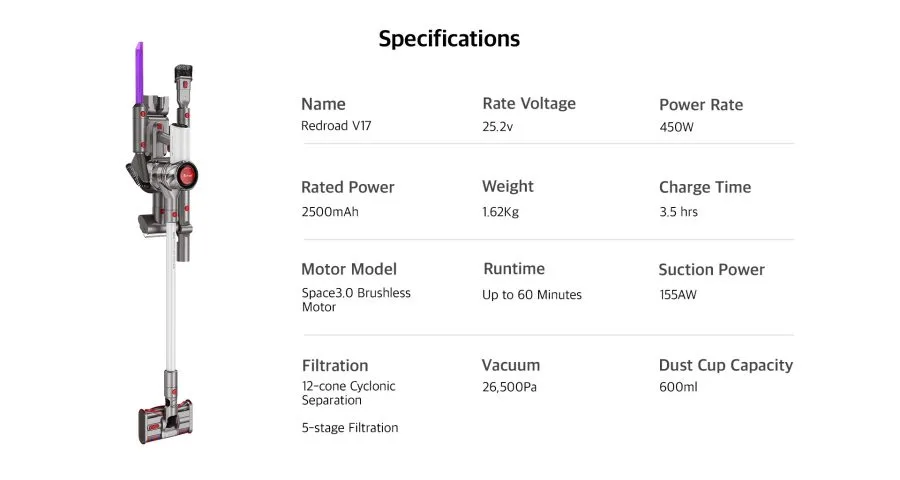Click the Power Rate label
Viewport: 900px width, 480px height.
click(x=701, y=104)
